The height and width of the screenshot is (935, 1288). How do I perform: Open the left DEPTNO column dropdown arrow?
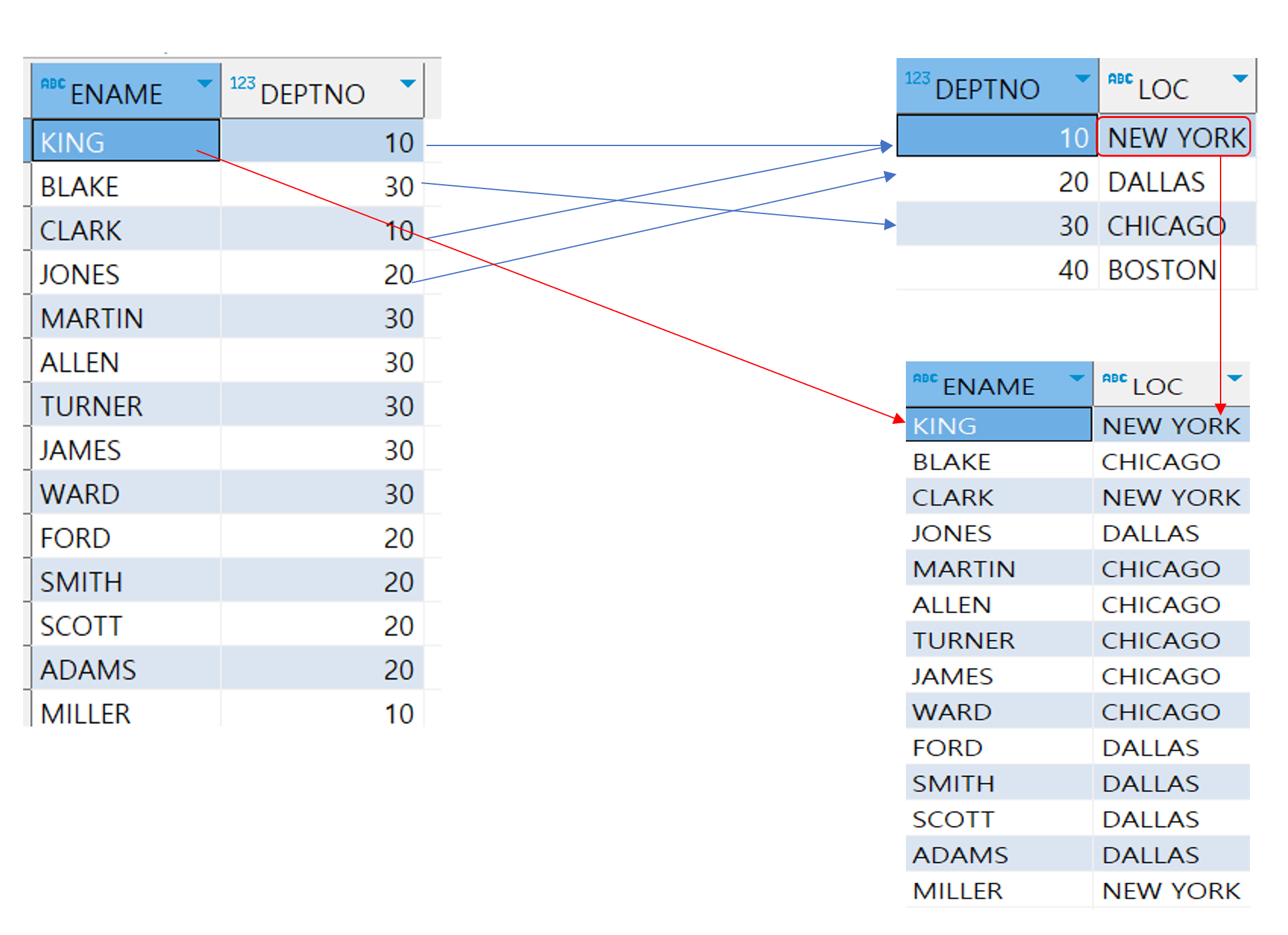[x=408, y=83]
